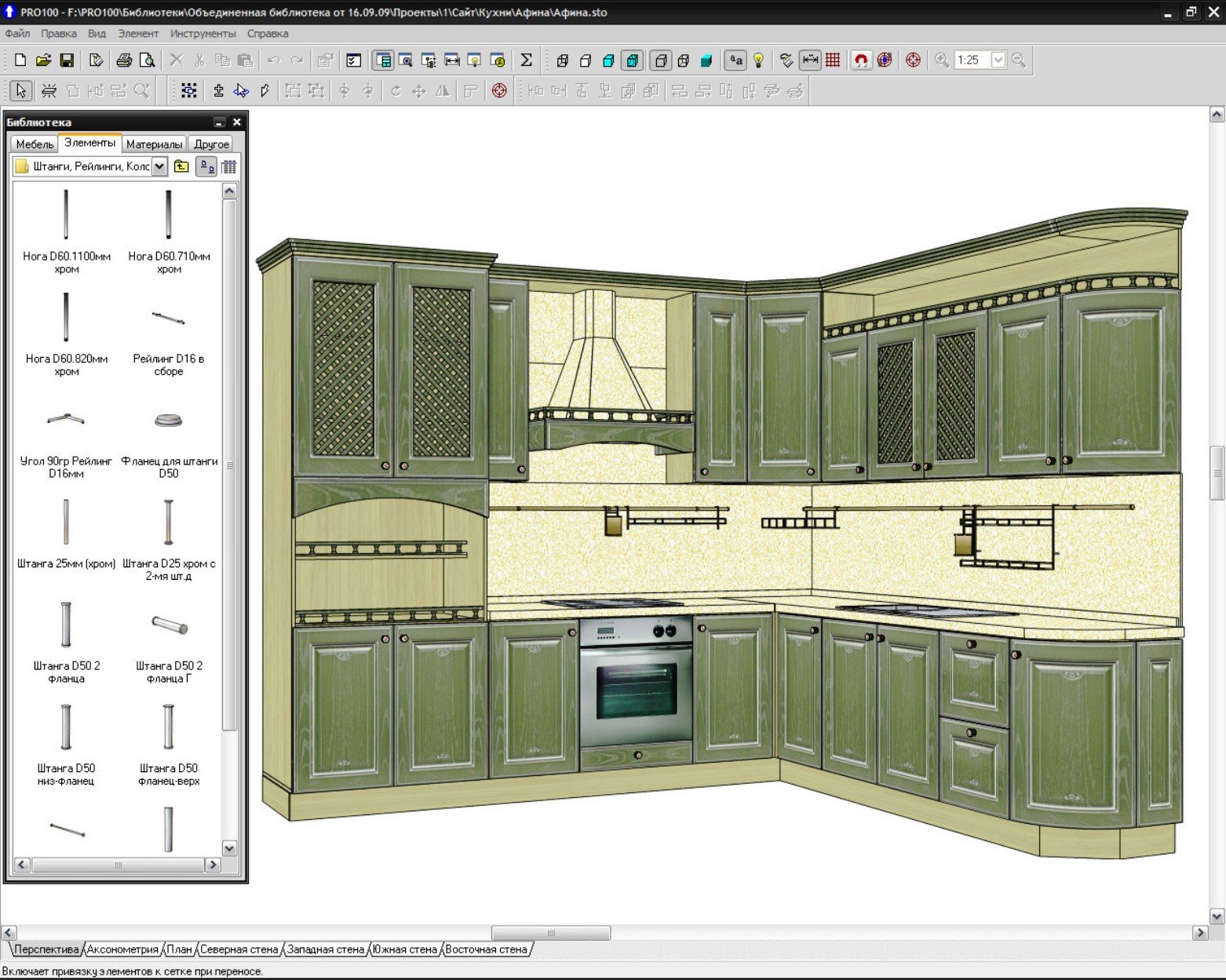Click the red target center icon
The height and width of the screenshot is (980, 1226).
[913, 60]
